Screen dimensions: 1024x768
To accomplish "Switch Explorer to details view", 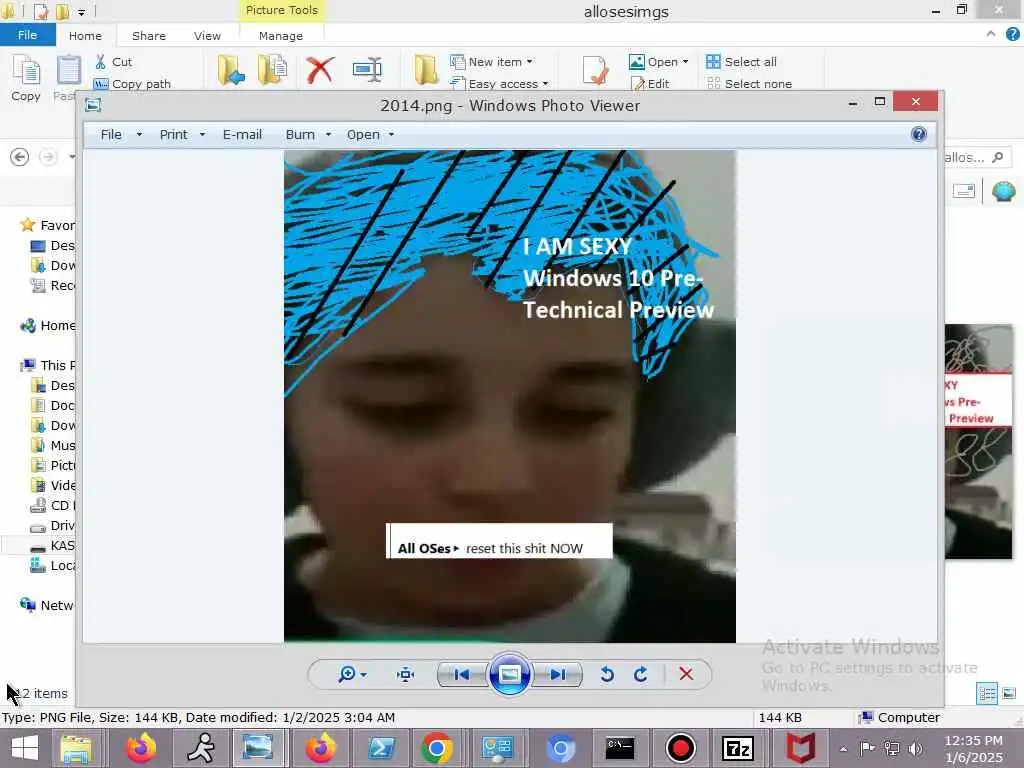I will pos(987,694).
